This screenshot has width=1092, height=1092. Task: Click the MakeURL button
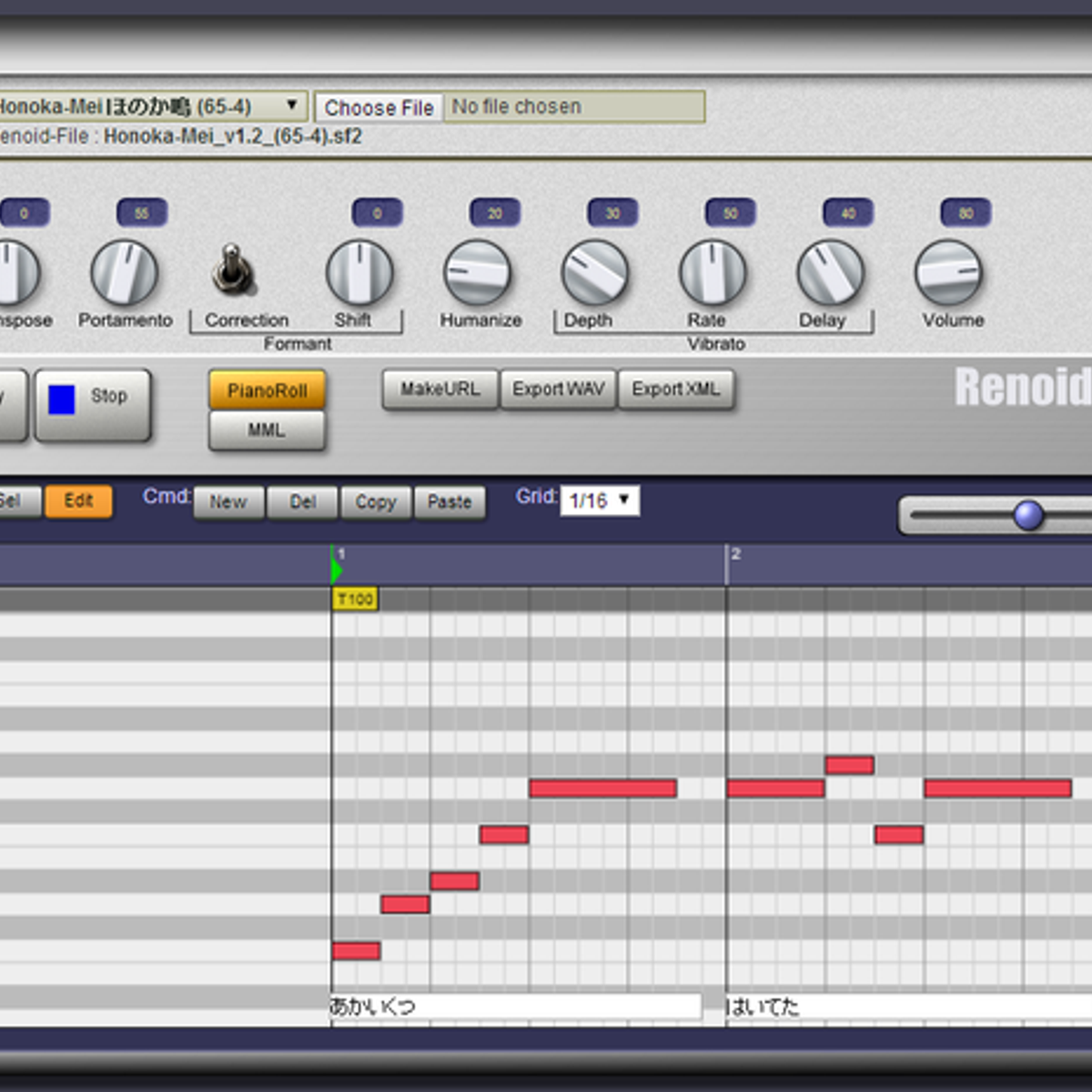(440, 389)
